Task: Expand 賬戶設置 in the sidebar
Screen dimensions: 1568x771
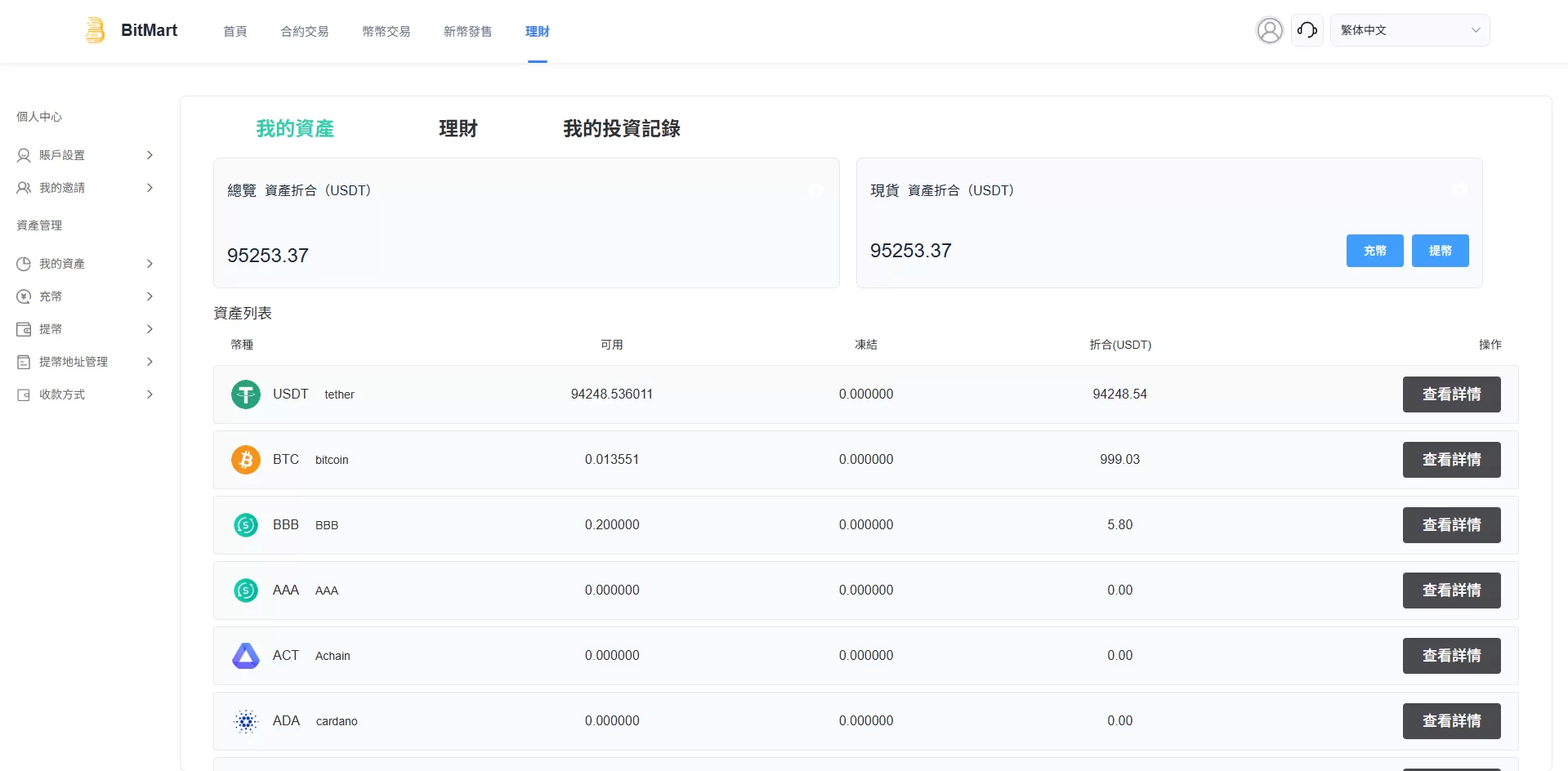Action: click(85, 155)
